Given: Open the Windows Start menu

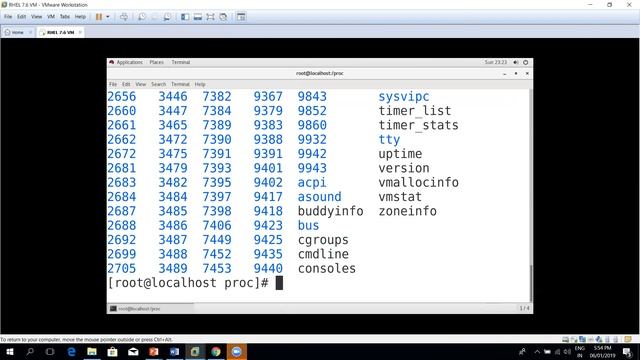Looking at the screenshot, I should point(10,352).
